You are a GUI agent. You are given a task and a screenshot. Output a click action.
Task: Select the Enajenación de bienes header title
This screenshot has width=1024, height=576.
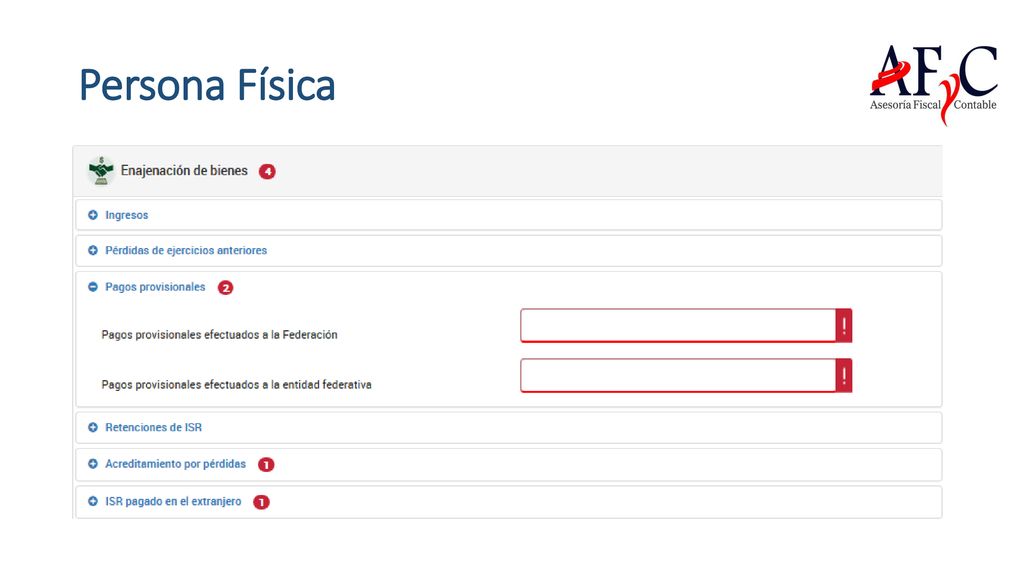184,170
